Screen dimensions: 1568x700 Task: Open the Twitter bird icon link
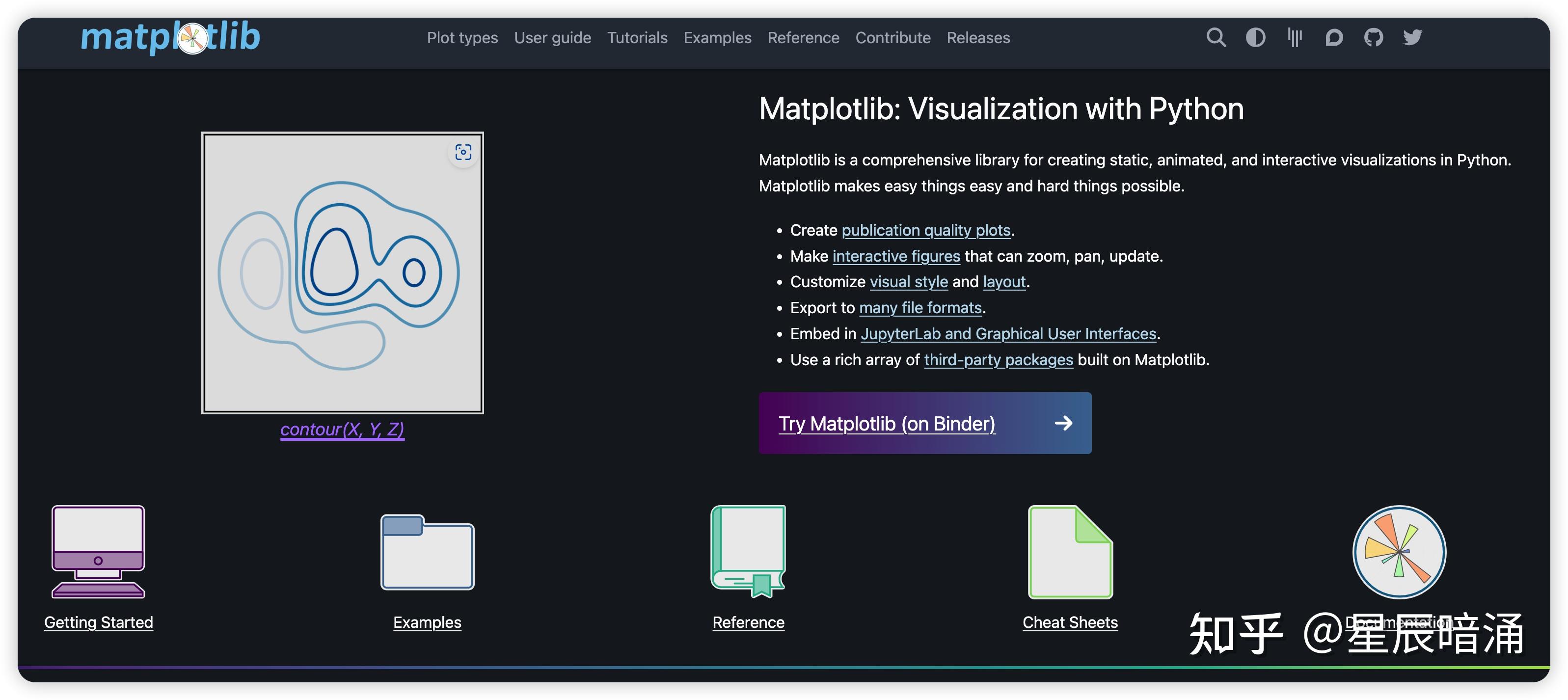1412,38
